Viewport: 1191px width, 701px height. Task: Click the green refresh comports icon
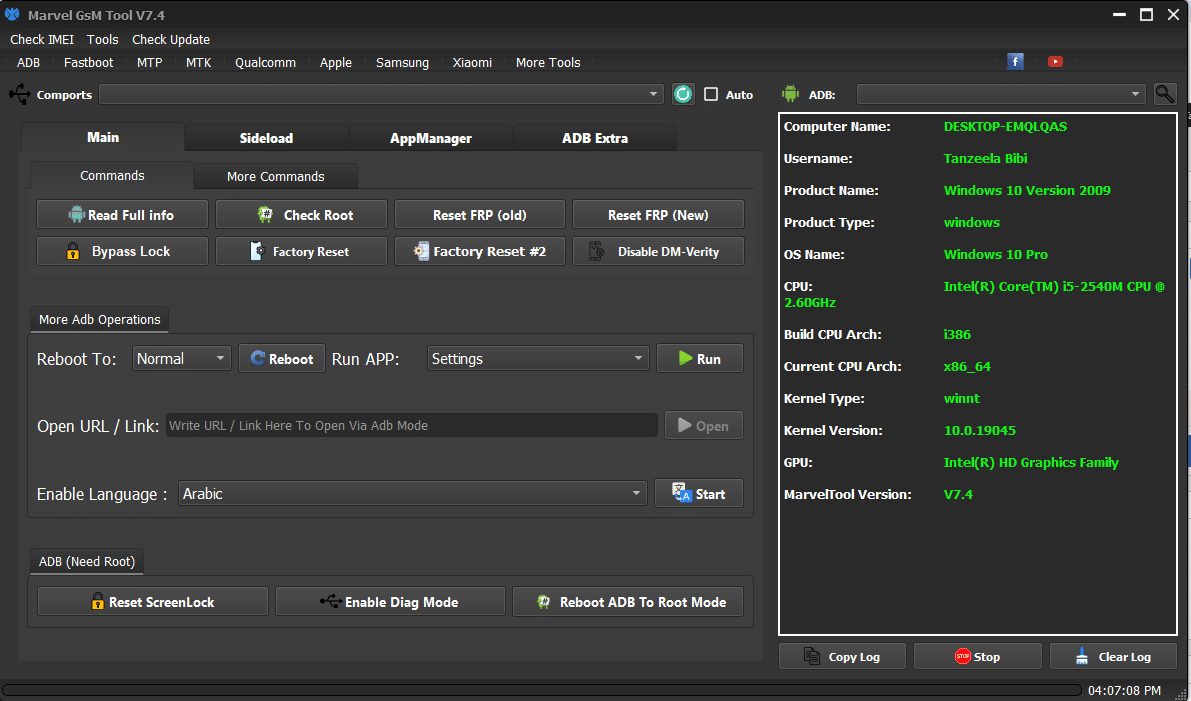(683, 94)
